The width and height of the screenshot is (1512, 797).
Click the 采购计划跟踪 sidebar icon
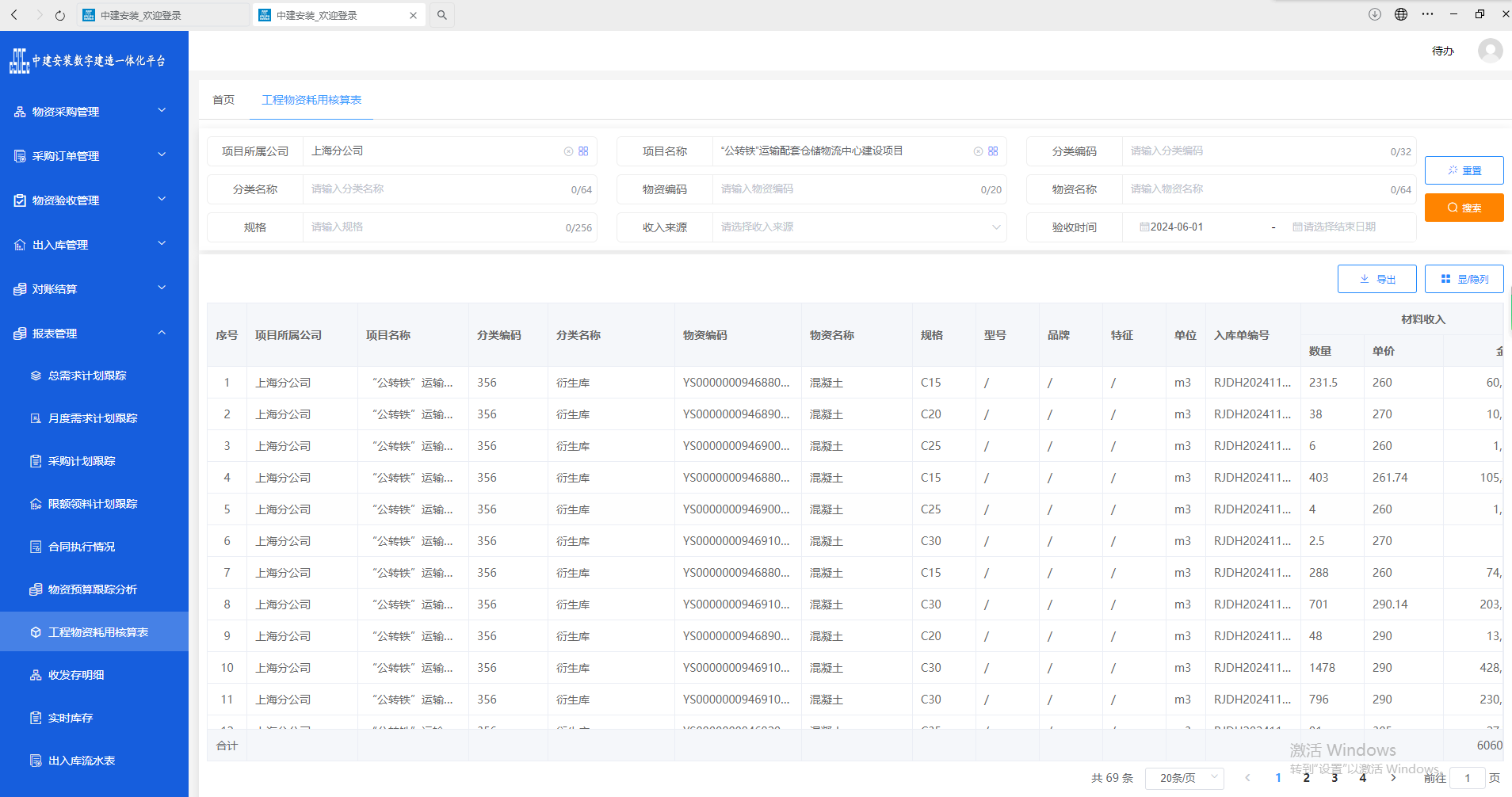pos(36,461)
